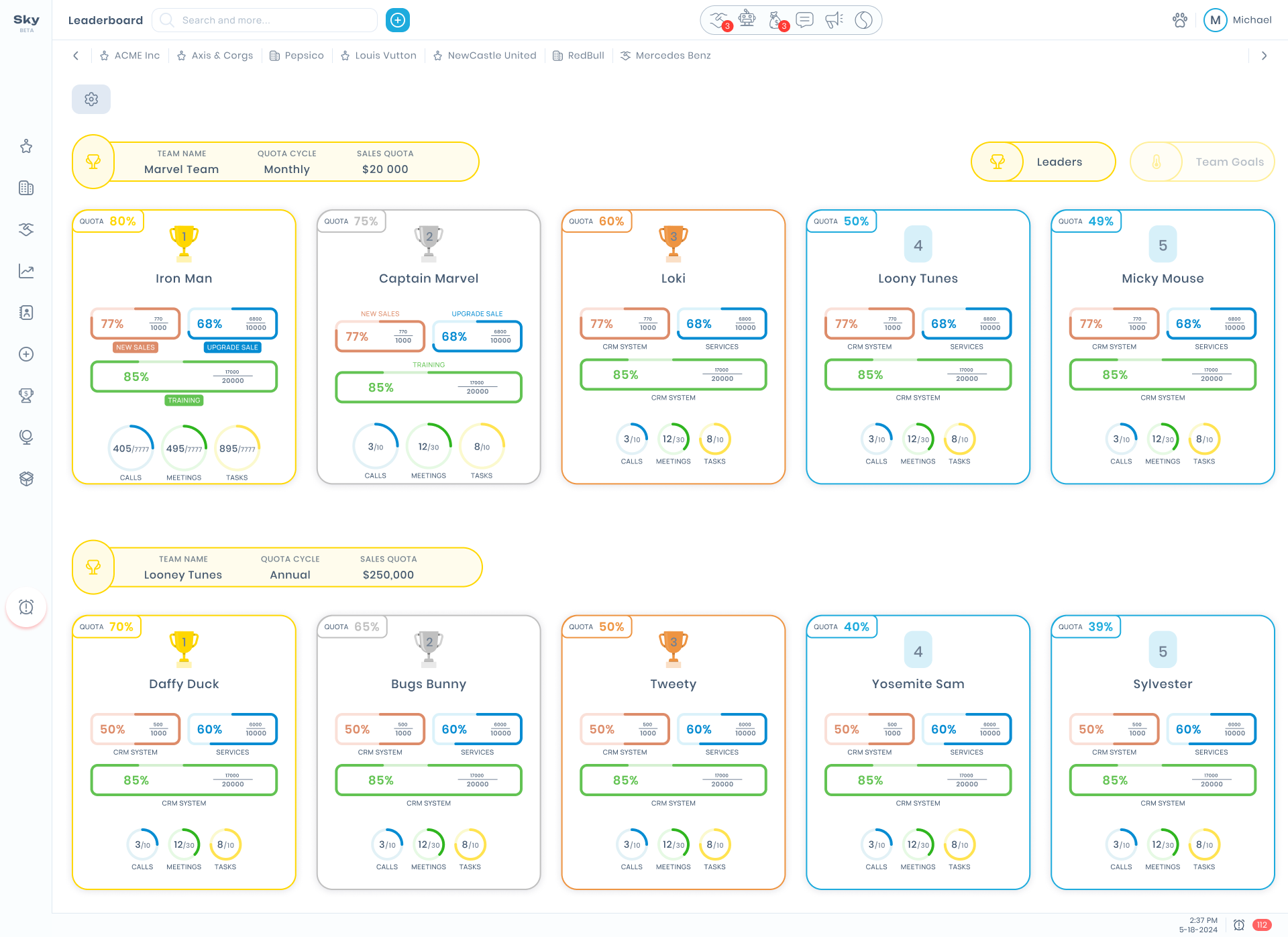Click Iron Man's NEW SALES tag
This screenshot has height=937, width=1288.
tap(136, 347)
